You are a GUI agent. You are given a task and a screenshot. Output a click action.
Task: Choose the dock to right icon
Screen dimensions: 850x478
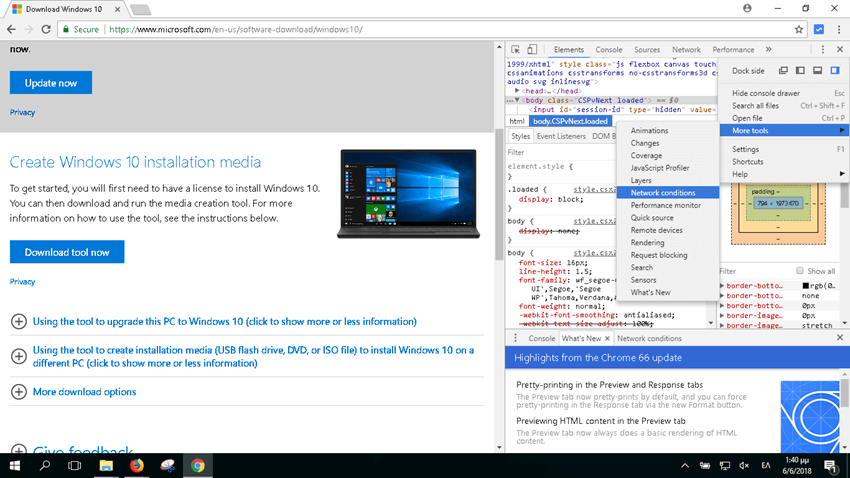(x=835, y=70)
